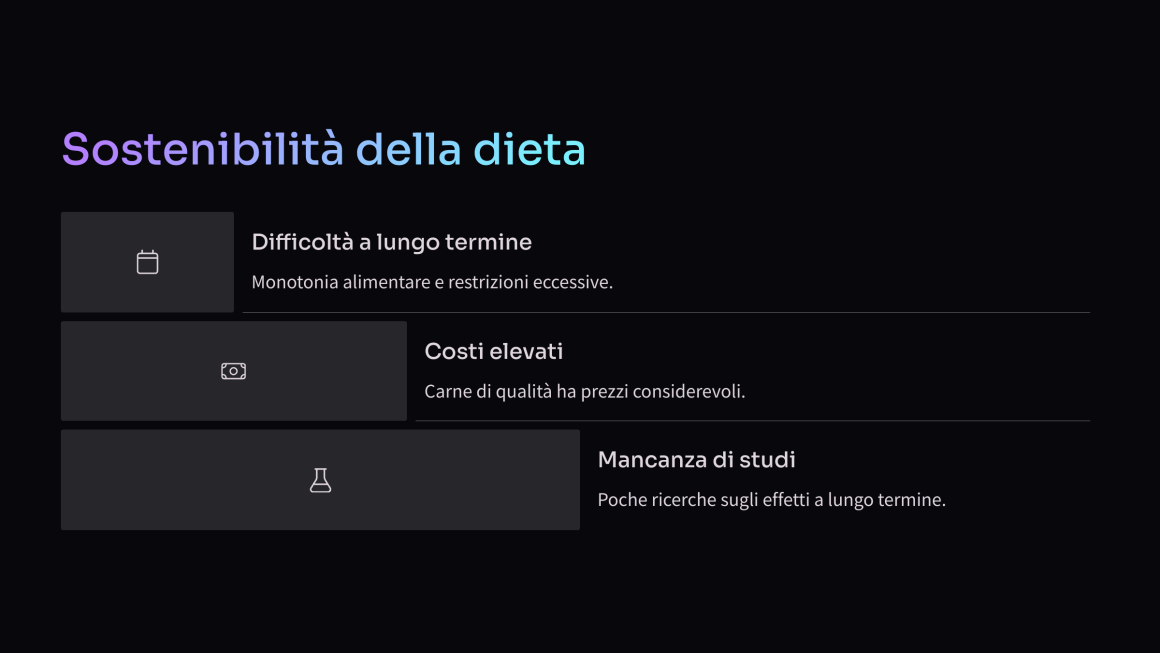
Task: Click the word "Difficoltà" in the first heading
Action: (x=303, y=243)
